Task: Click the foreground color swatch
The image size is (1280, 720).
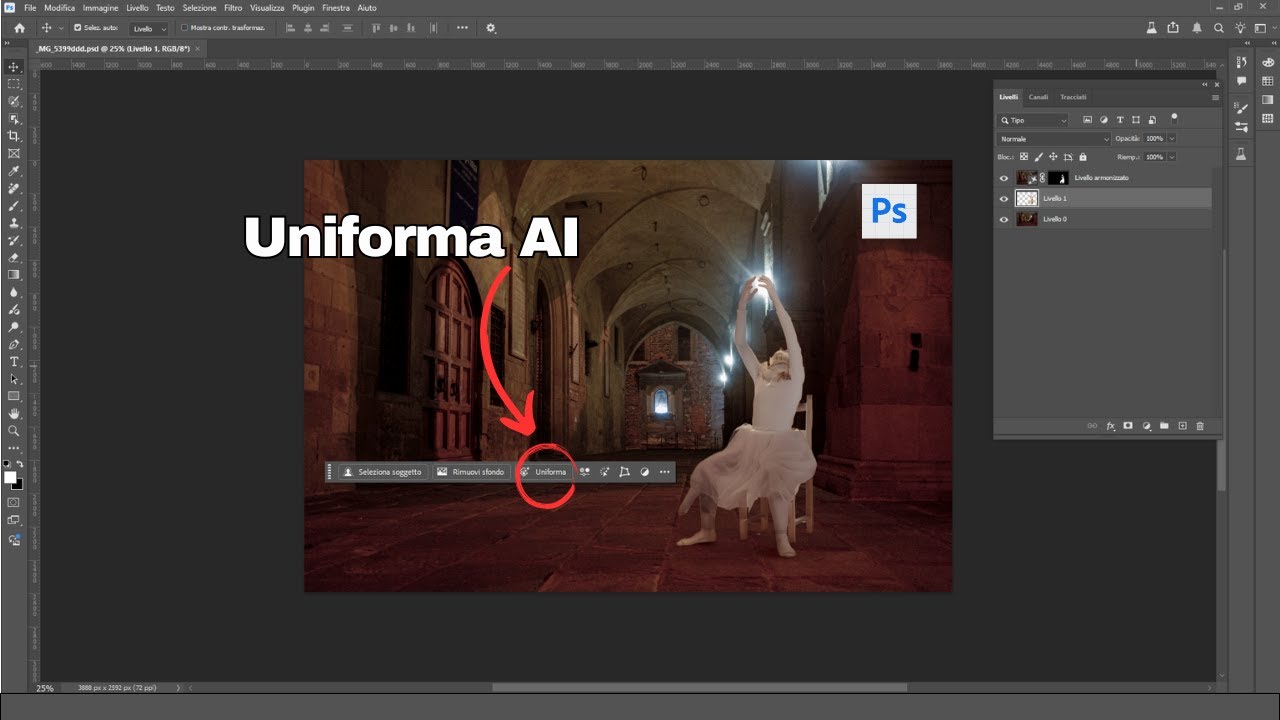Action: click(11, 477)
